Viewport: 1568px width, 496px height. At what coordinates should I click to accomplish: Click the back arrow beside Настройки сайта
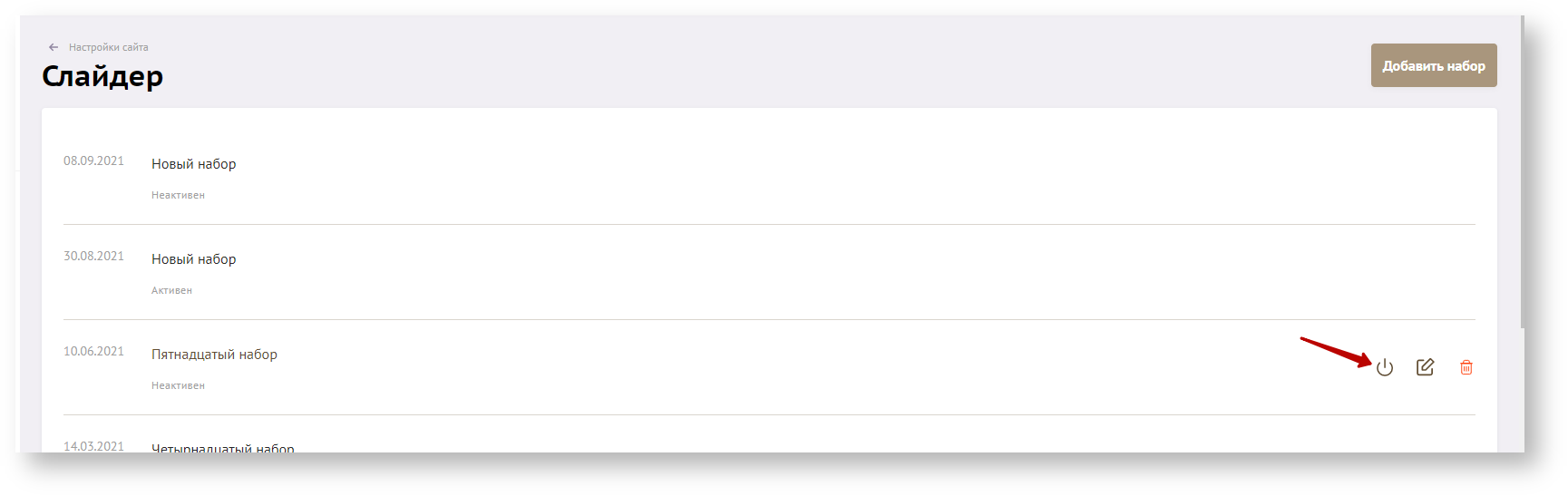54,47
